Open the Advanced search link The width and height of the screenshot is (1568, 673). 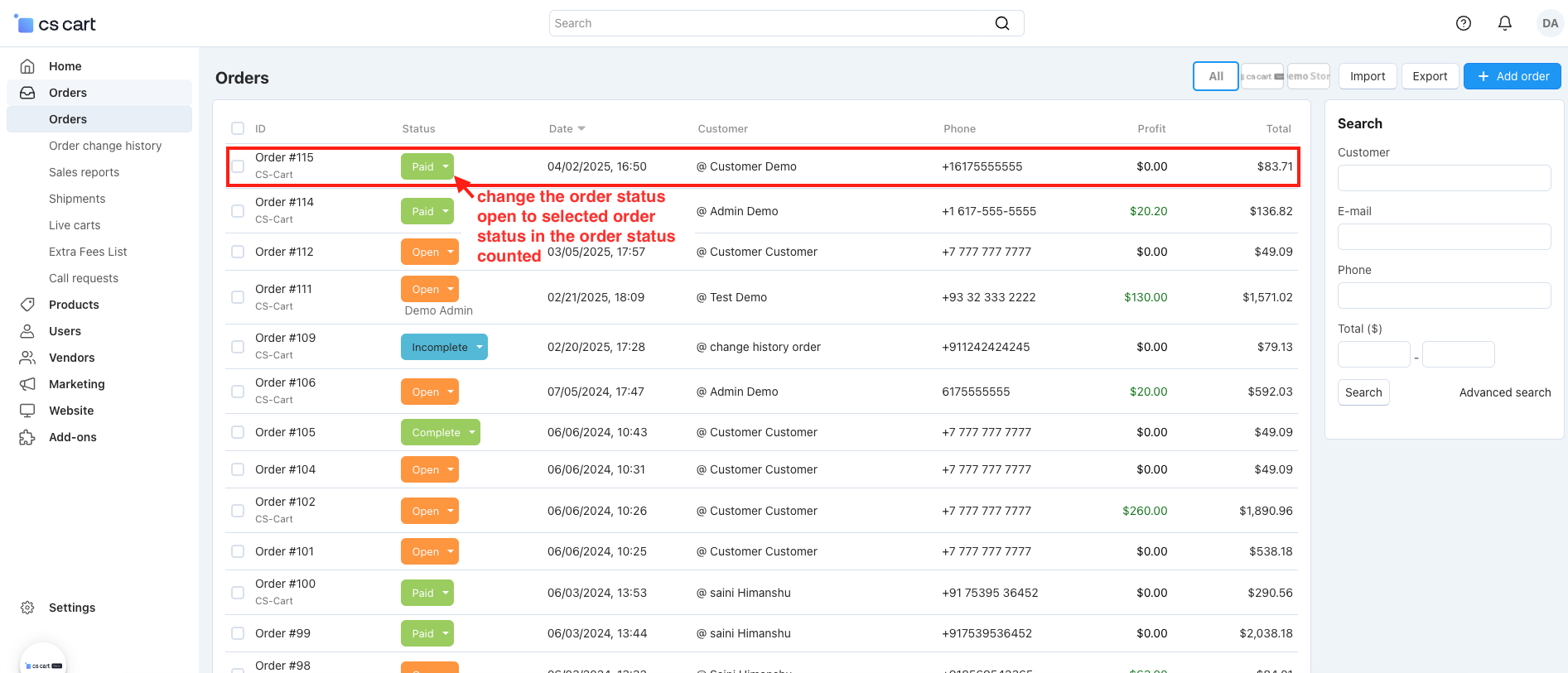click(1504, 392)
